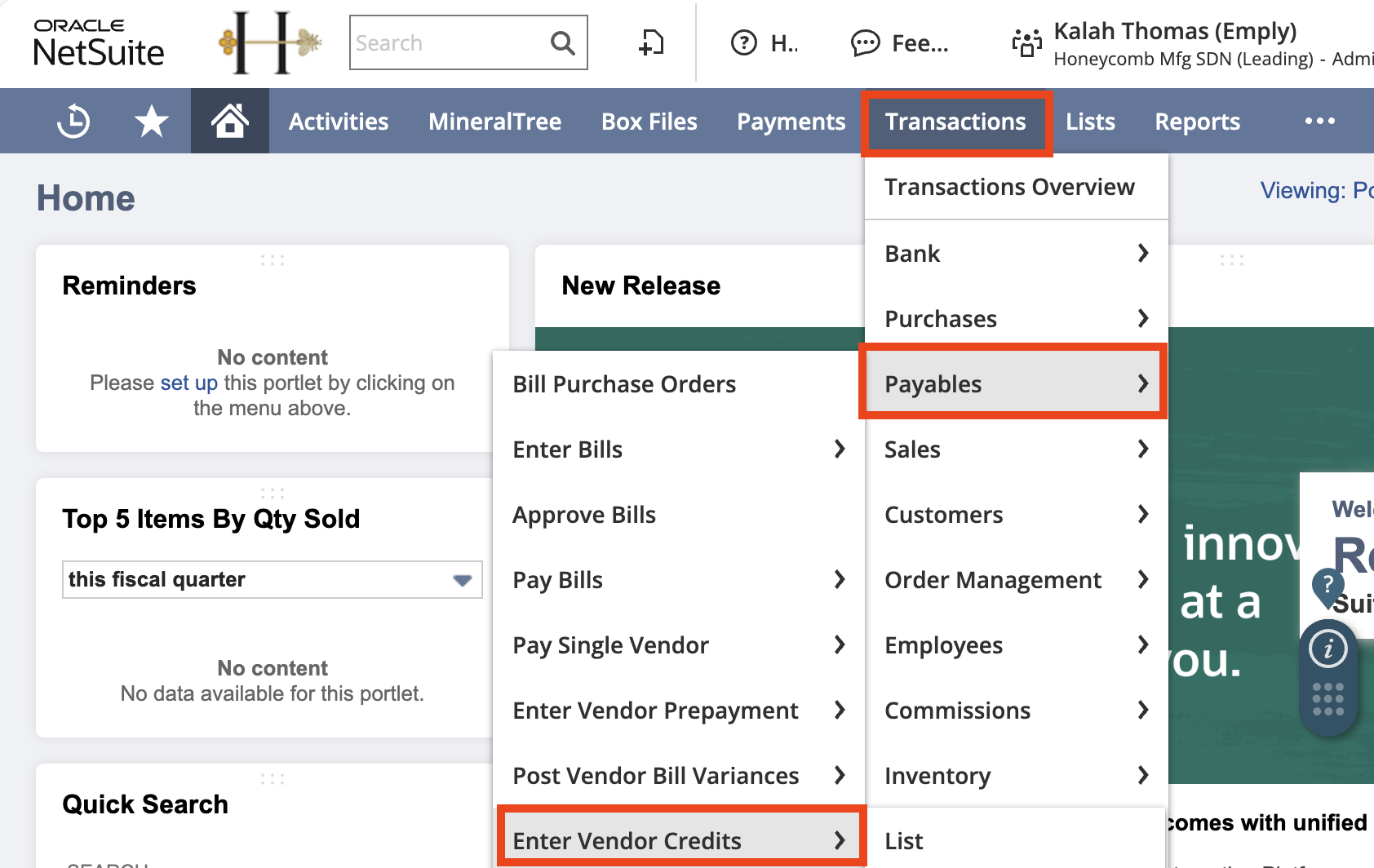
Task: Open the Create New plus icon
Action: tap(651, 42)
